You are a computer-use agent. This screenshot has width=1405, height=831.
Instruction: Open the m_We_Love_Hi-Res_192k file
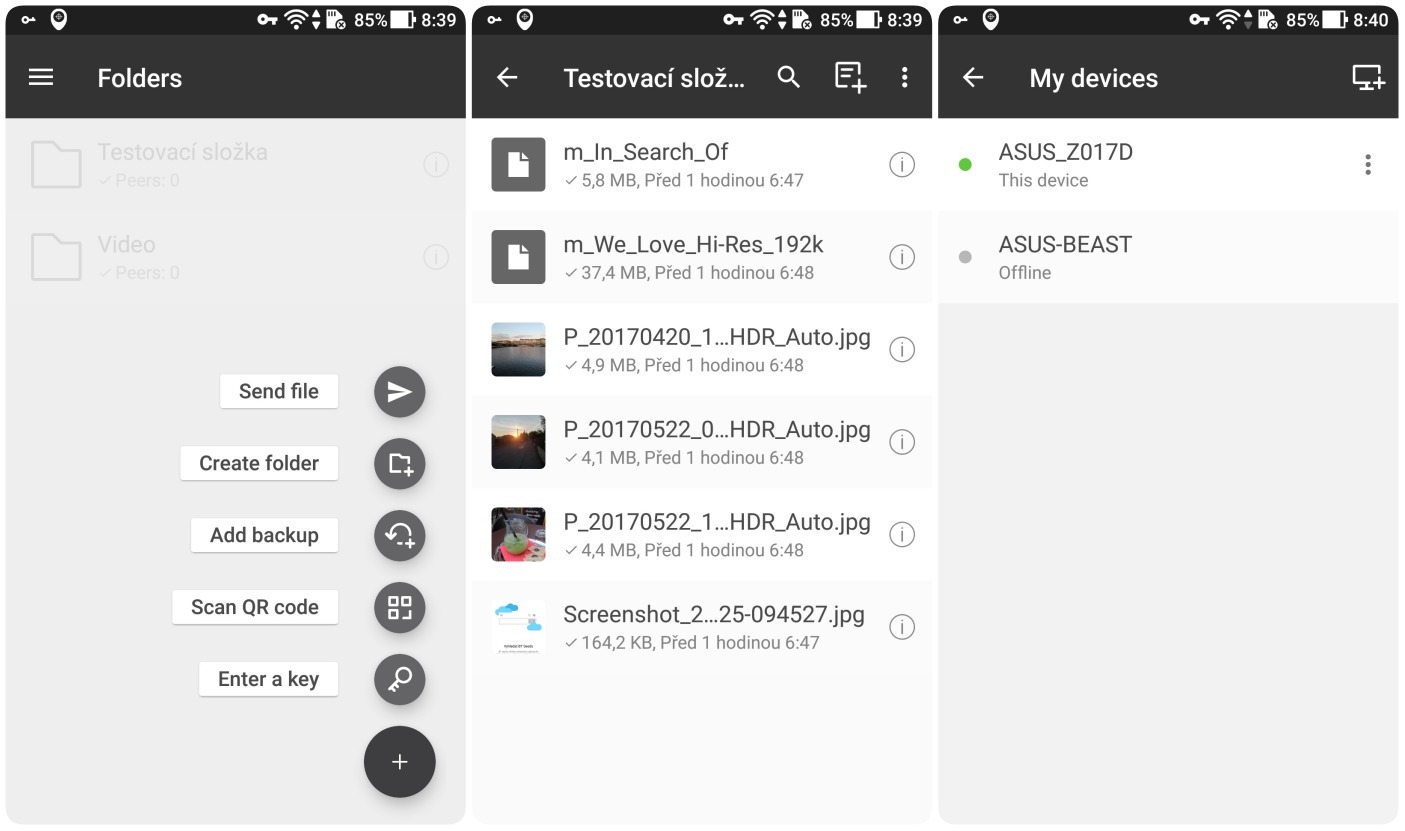pos(693,257)
